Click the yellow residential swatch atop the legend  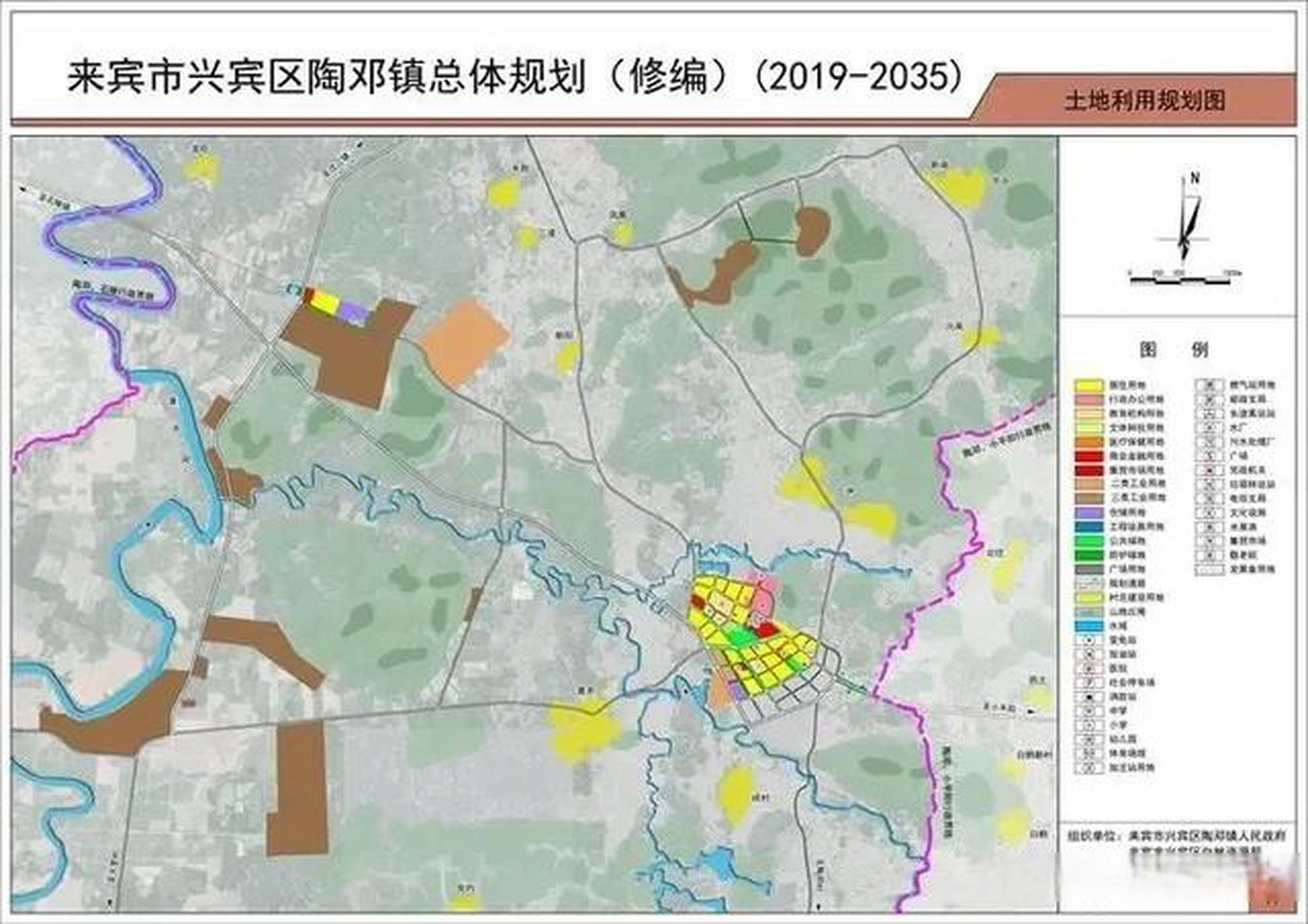[x=1089, y=385]
